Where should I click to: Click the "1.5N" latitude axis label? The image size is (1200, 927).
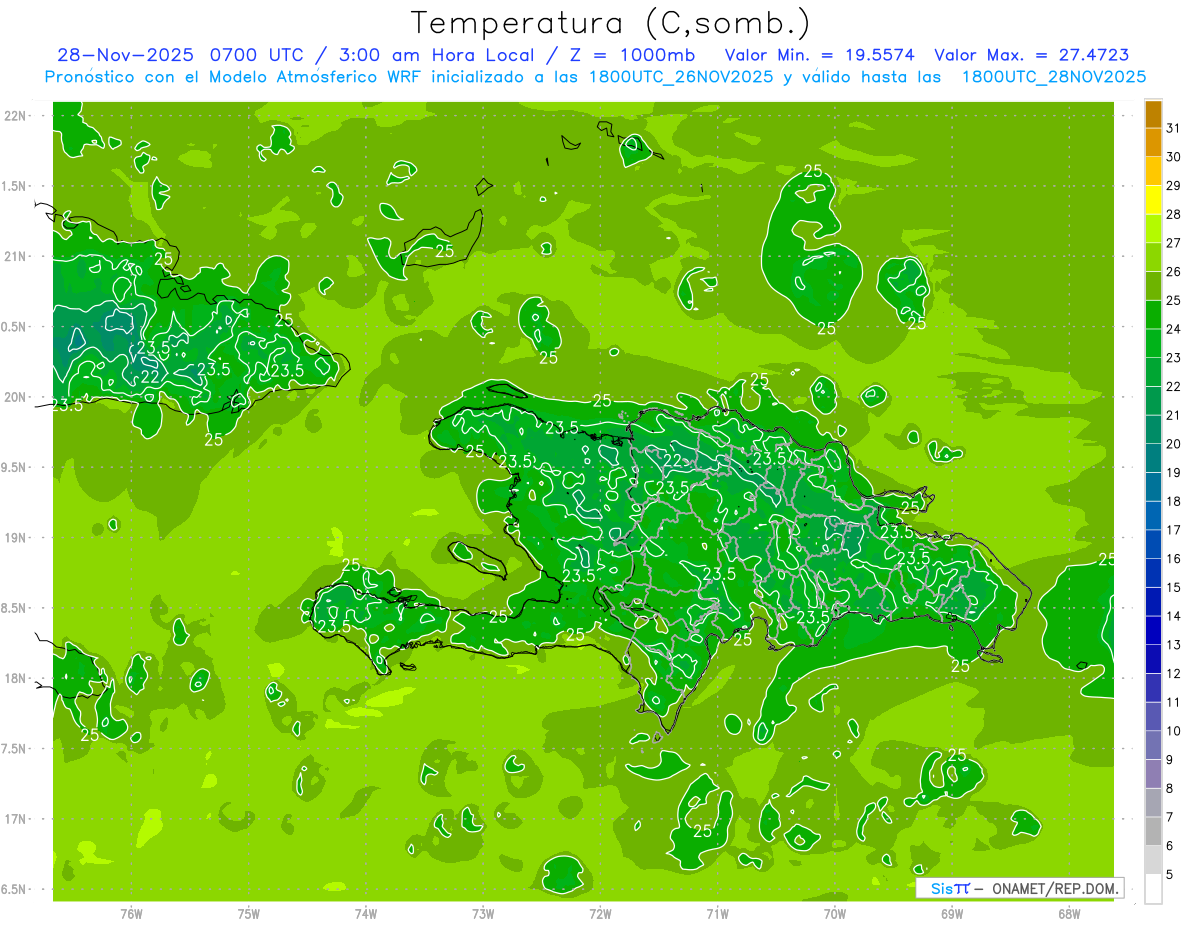(13, 186)
